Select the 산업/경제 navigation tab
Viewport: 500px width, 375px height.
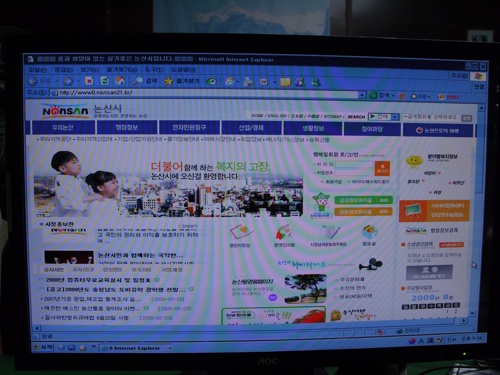[x=252, y=128]
